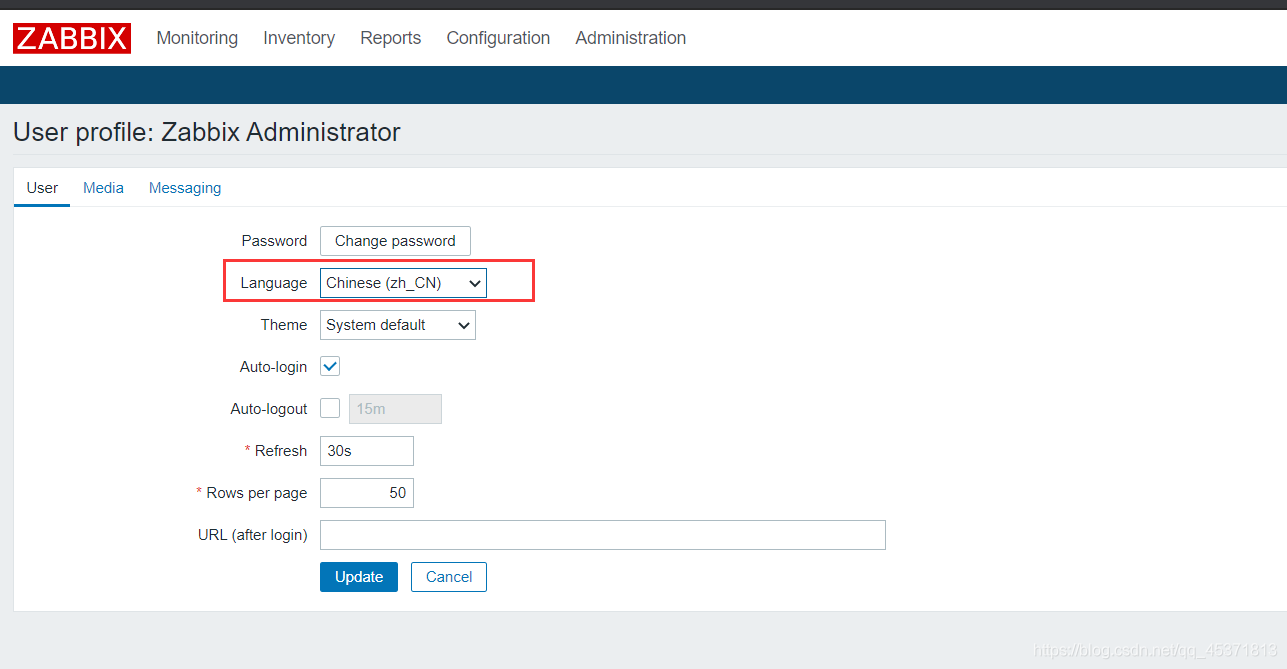Open the Configuration menu
This screenshot has width=1287, height=669.
(x=498, y=38)
